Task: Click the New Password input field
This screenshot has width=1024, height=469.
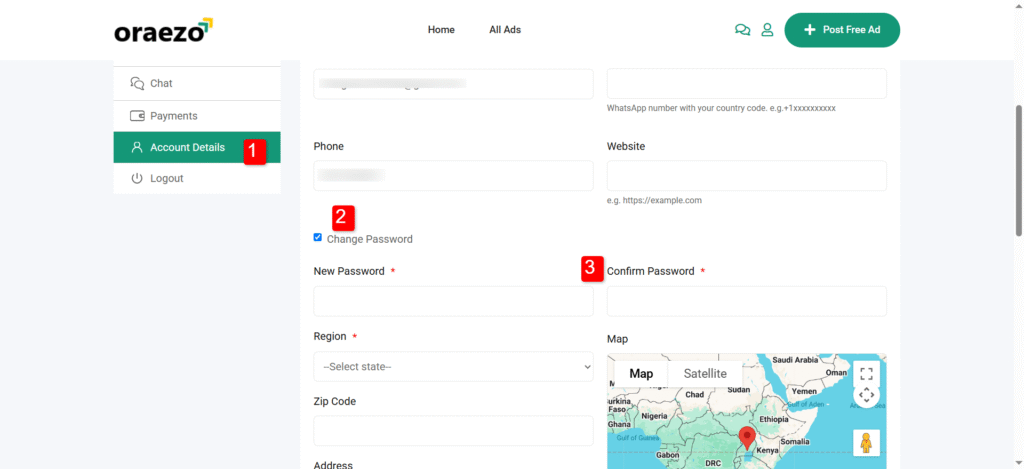Action: (453, 301)
